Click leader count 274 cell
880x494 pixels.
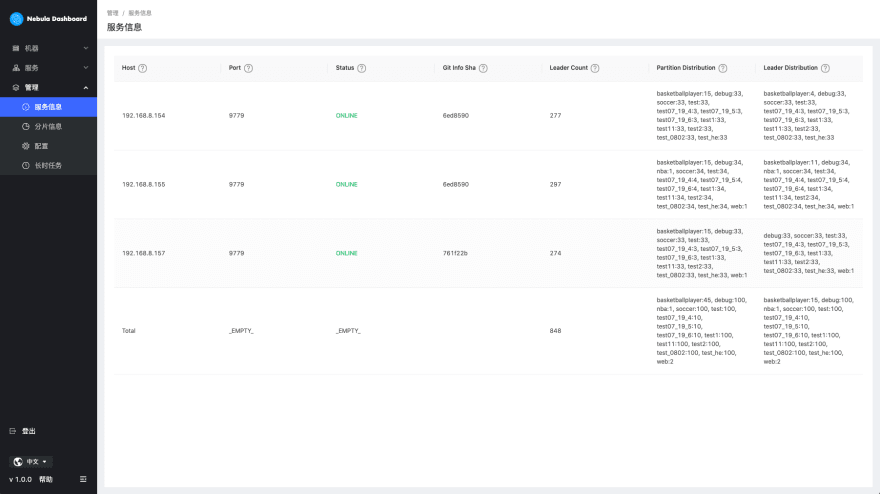click(x=555, y=253)
